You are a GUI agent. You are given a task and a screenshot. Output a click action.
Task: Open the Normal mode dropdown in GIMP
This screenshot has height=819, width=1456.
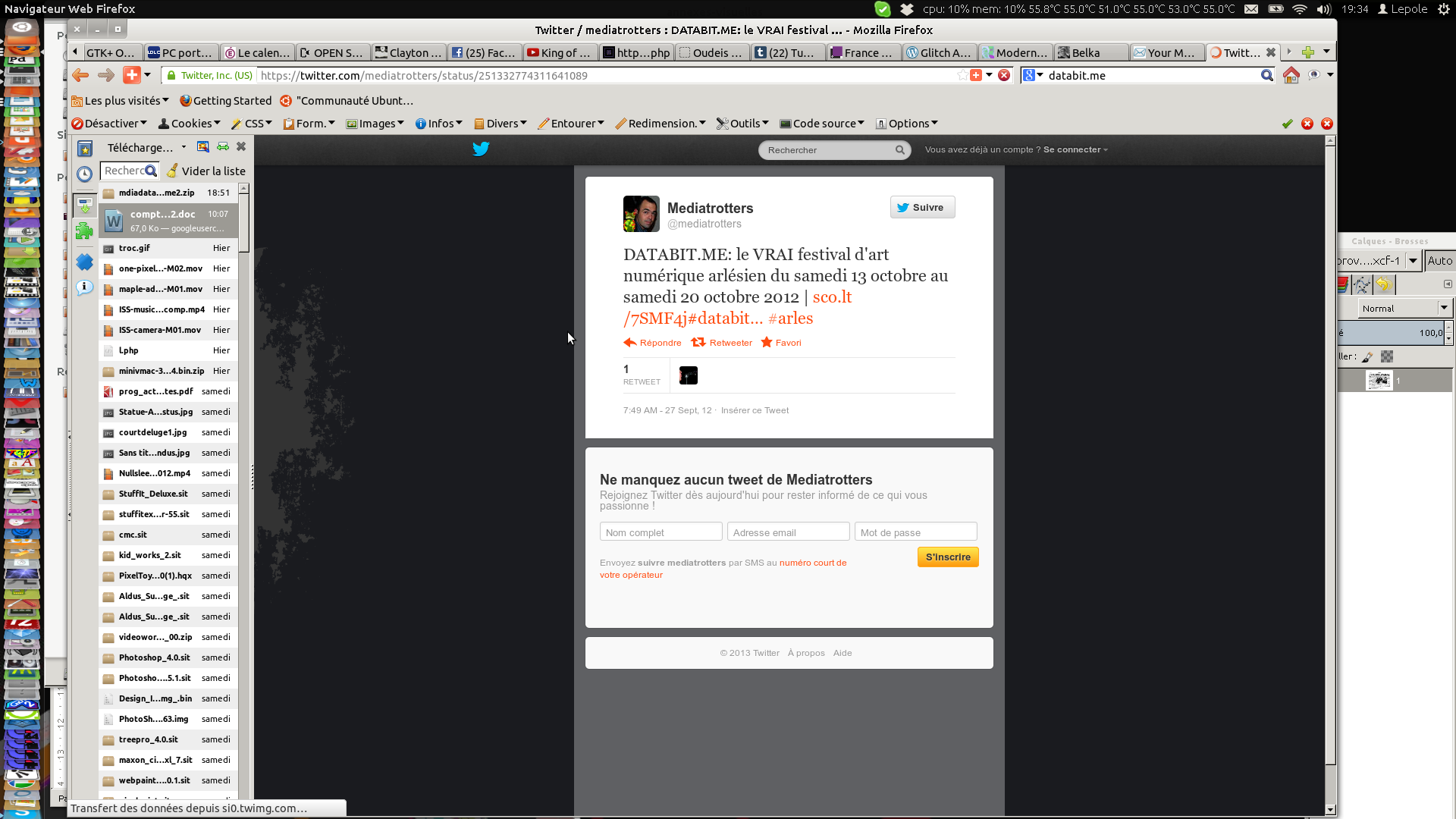(x=1404, y=309)
